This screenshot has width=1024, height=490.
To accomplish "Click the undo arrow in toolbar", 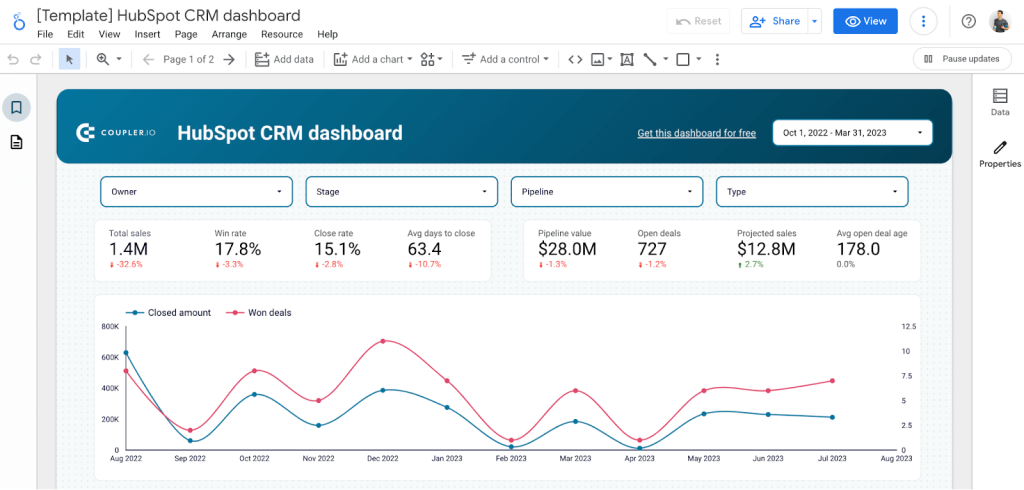I will pyautogui.click(x=13, y=59).
